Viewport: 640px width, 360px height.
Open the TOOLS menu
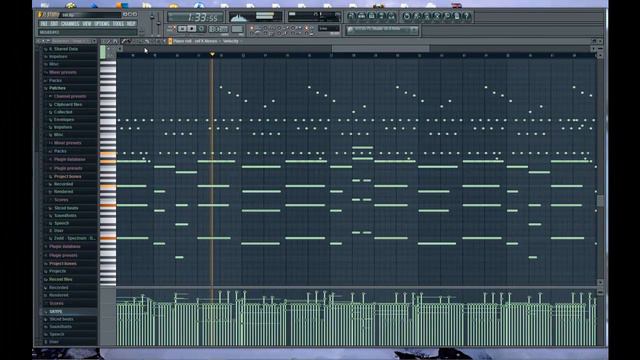[x=118, y=24]
